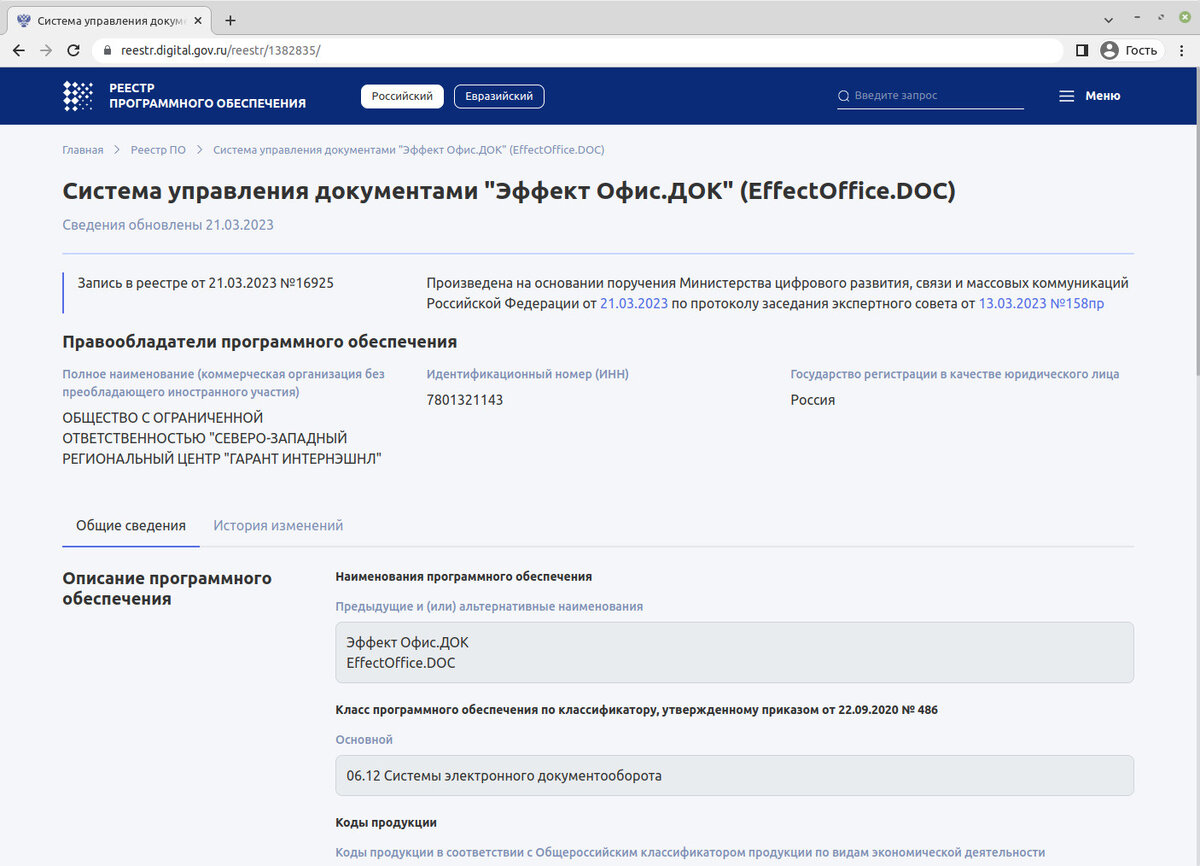The height and width of the screenshot is (866, 1200).
Task: Switch to История изменений tab
Action: click(278, 525)
